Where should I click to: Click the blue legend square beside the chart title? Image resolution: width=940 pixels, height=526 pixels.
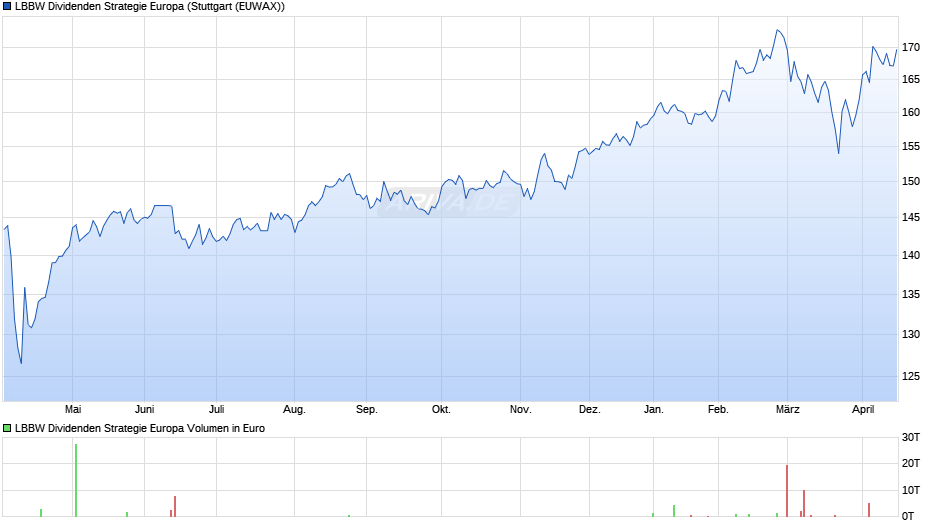pyautogui.click(x=7, y=7)
